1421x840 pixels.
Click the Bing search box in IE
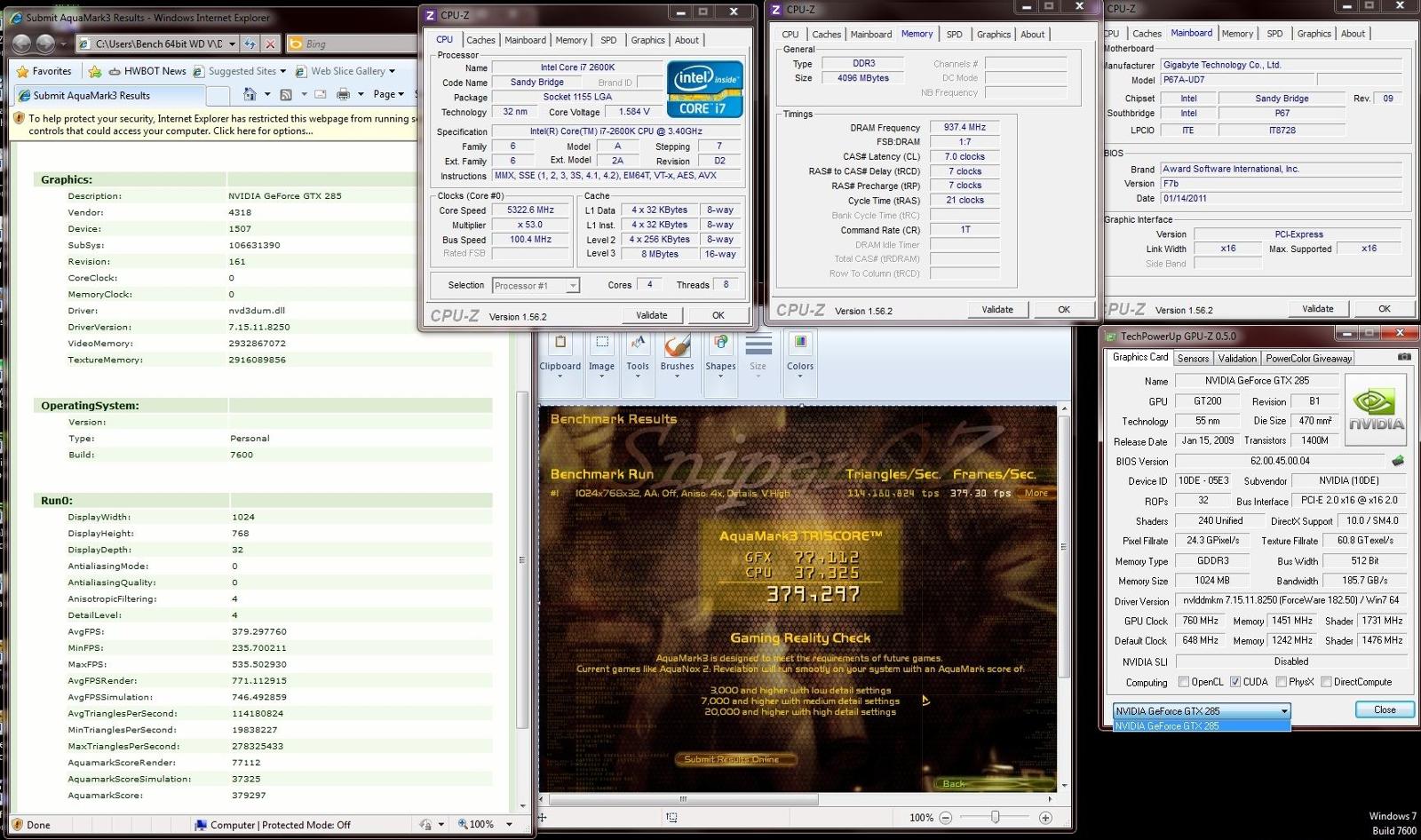click(x=350, y=44)
